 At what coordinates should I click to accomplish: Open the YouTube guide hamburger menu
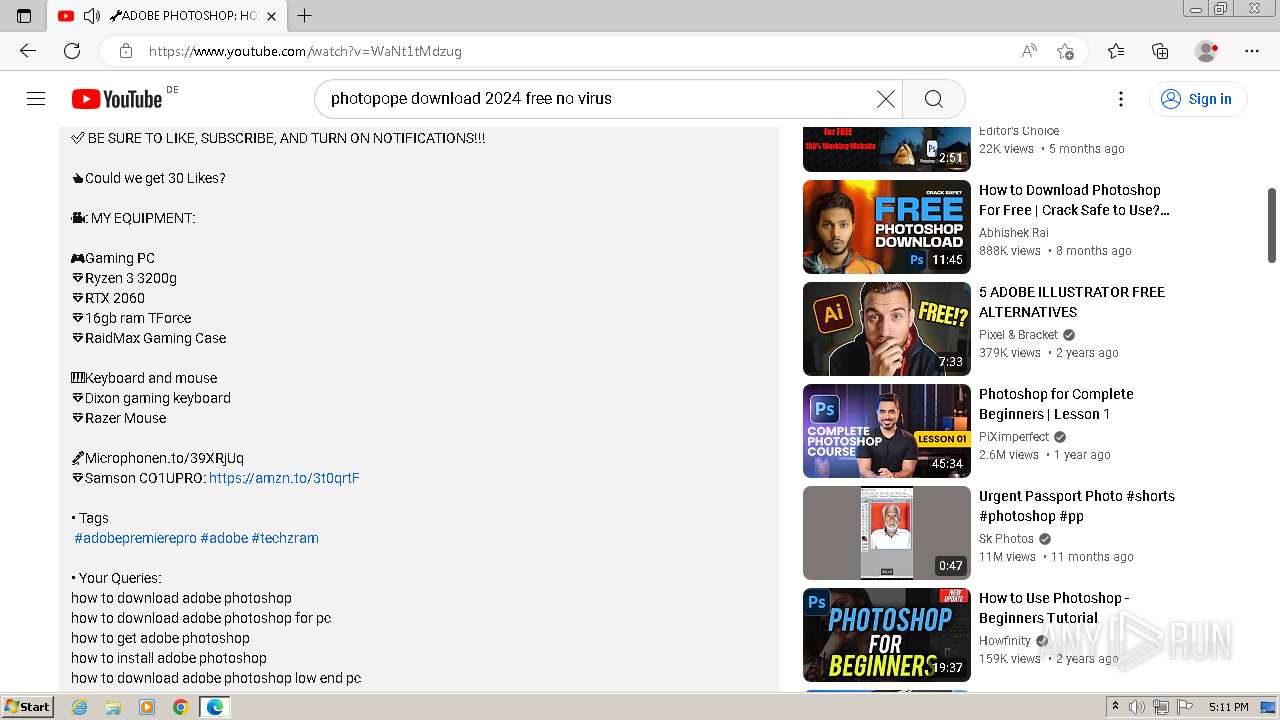(36, 98)
